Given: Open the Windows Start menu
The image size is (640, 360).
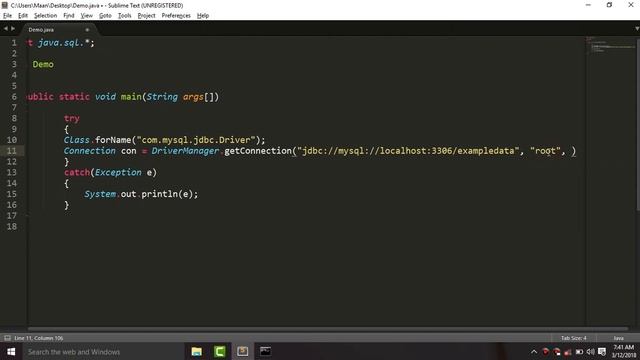Looking at the screenshot, I should click(x=11, y=351).
